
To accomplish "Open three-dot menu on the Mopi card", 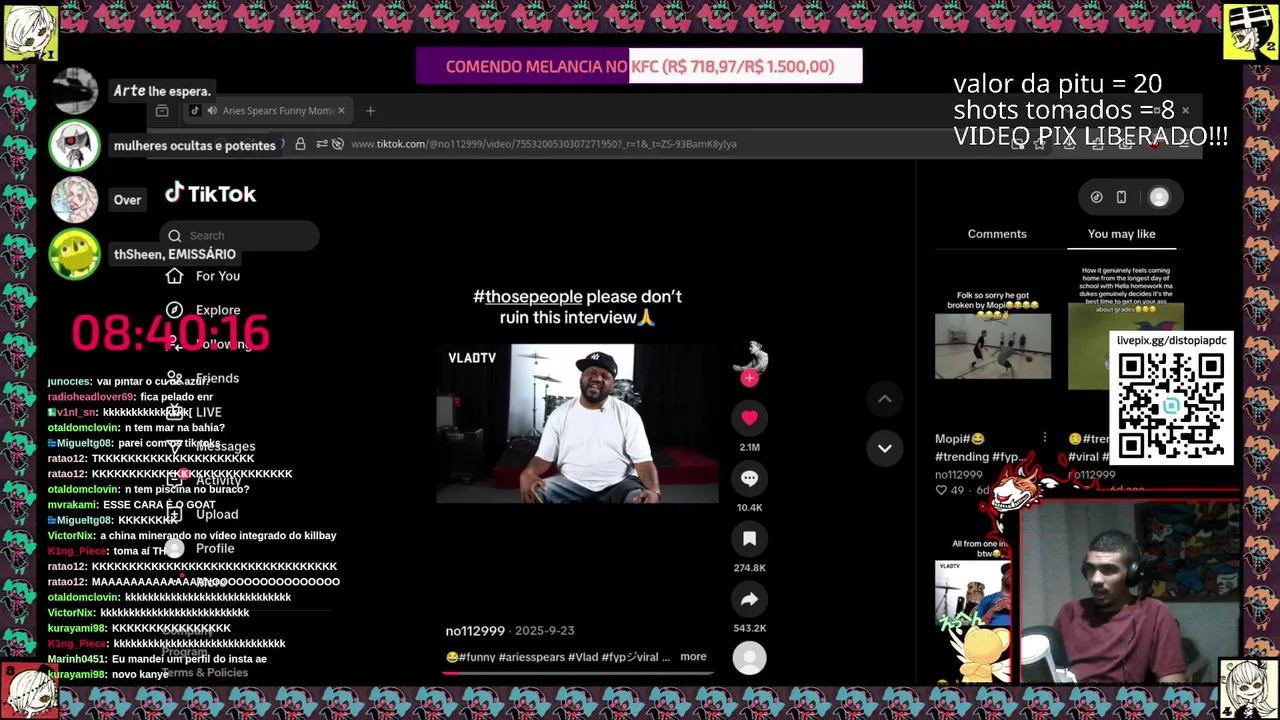I will [x=1044, y=438].
